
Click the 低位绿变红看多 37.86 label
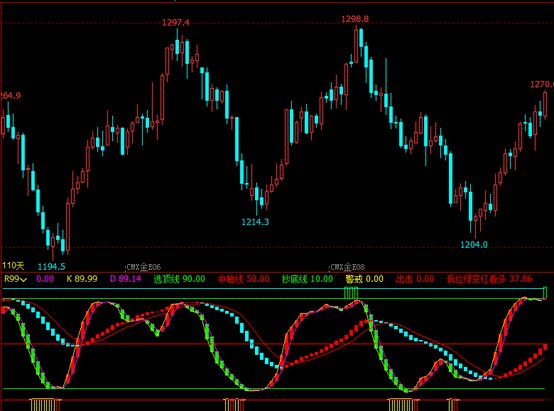coord(489,279)
